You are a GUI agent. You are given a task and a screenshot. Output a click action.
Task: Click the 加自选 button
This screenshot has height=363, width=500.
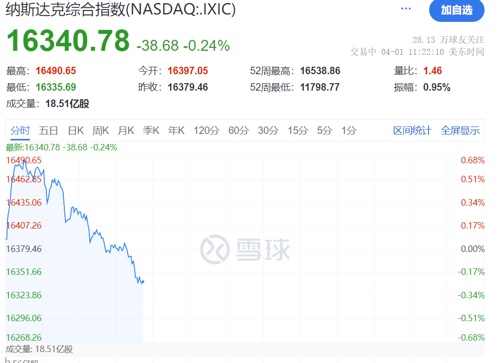456,10
